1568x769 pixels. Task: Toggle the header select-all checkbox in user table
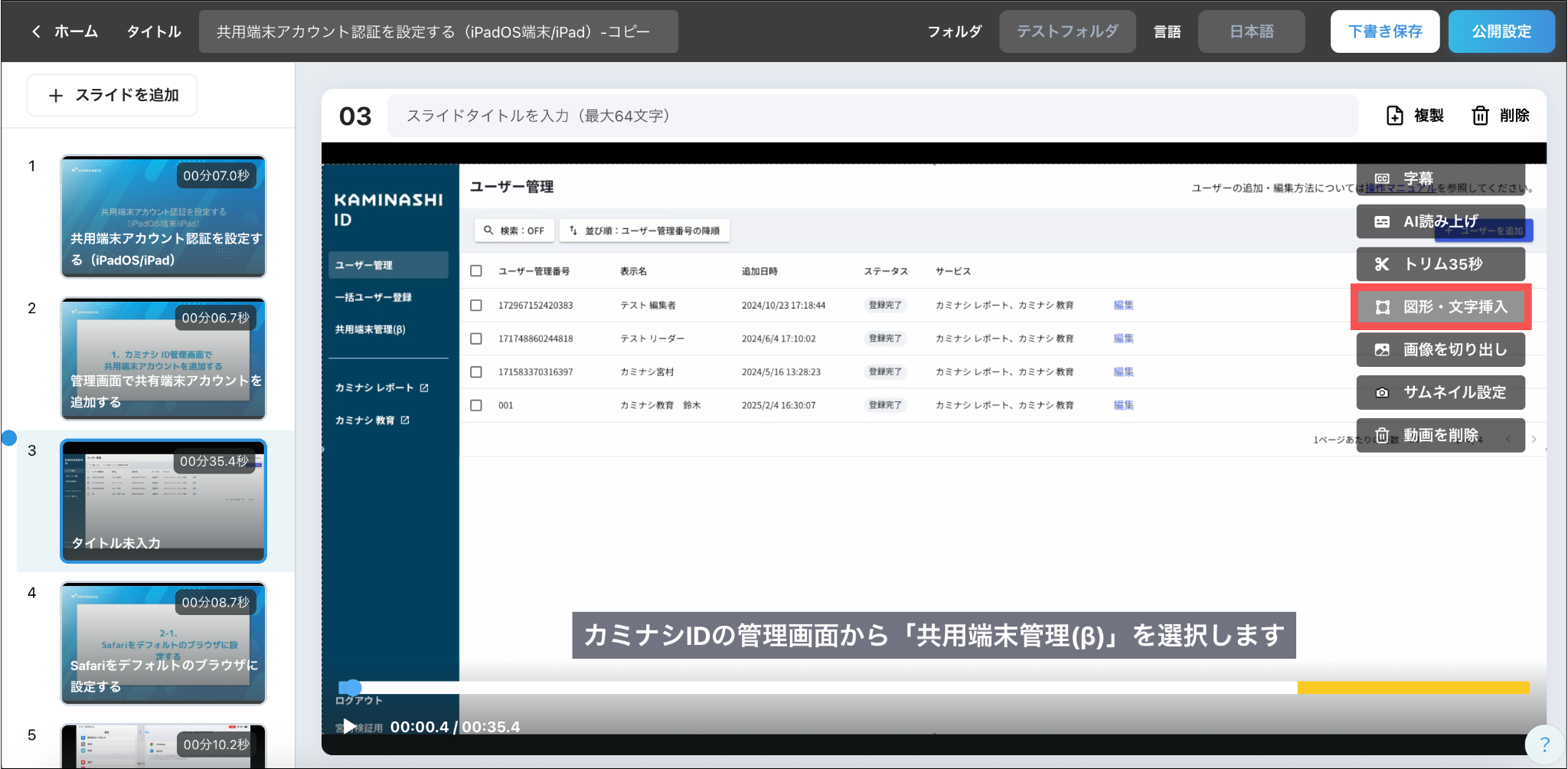coord(476,271)
